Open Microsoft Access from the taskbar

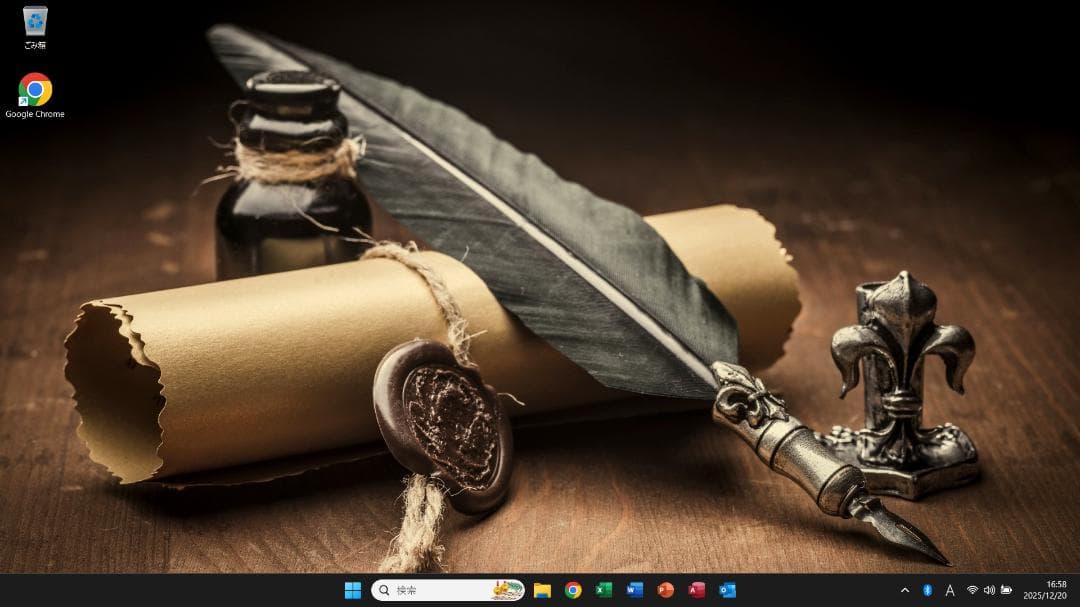[x=696, y=590]
